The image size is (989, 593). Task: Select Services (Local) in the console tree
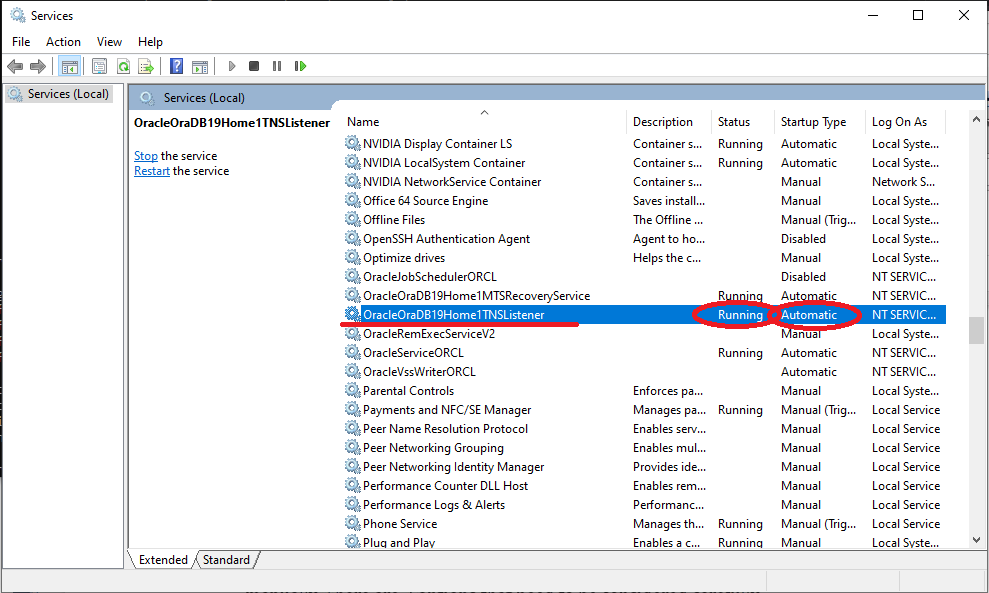point(68,94)
